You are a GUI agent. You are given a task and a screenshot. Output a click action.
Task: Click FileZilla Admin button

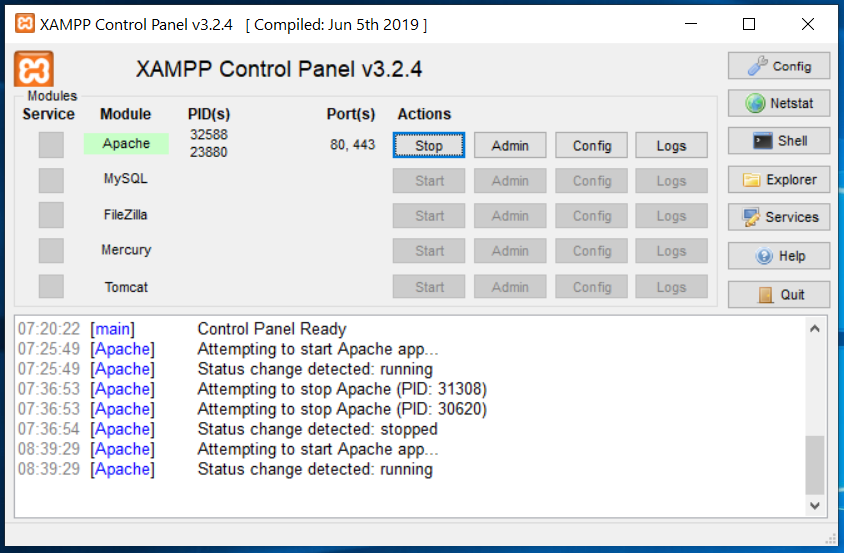click(x=510, y=216)
